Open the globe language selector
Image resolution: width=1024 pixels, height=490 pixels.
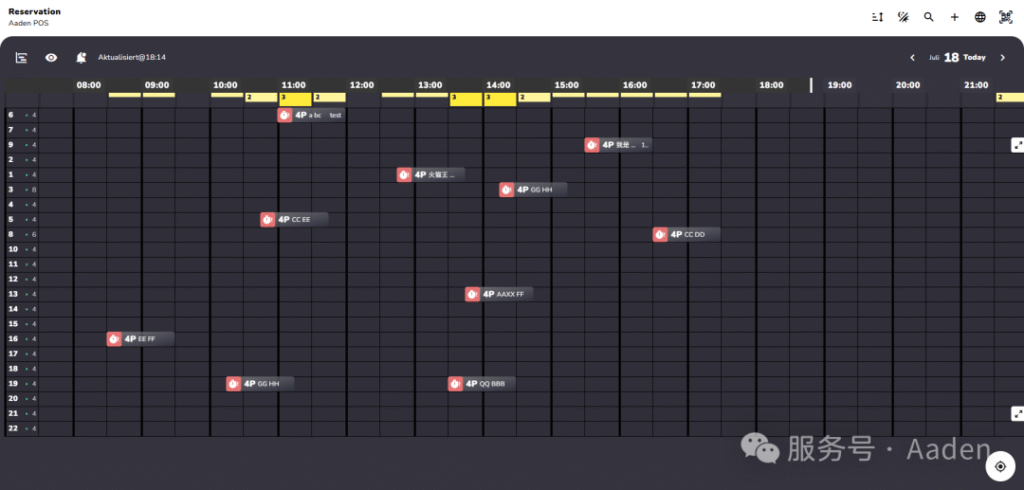tap(980, 17)
